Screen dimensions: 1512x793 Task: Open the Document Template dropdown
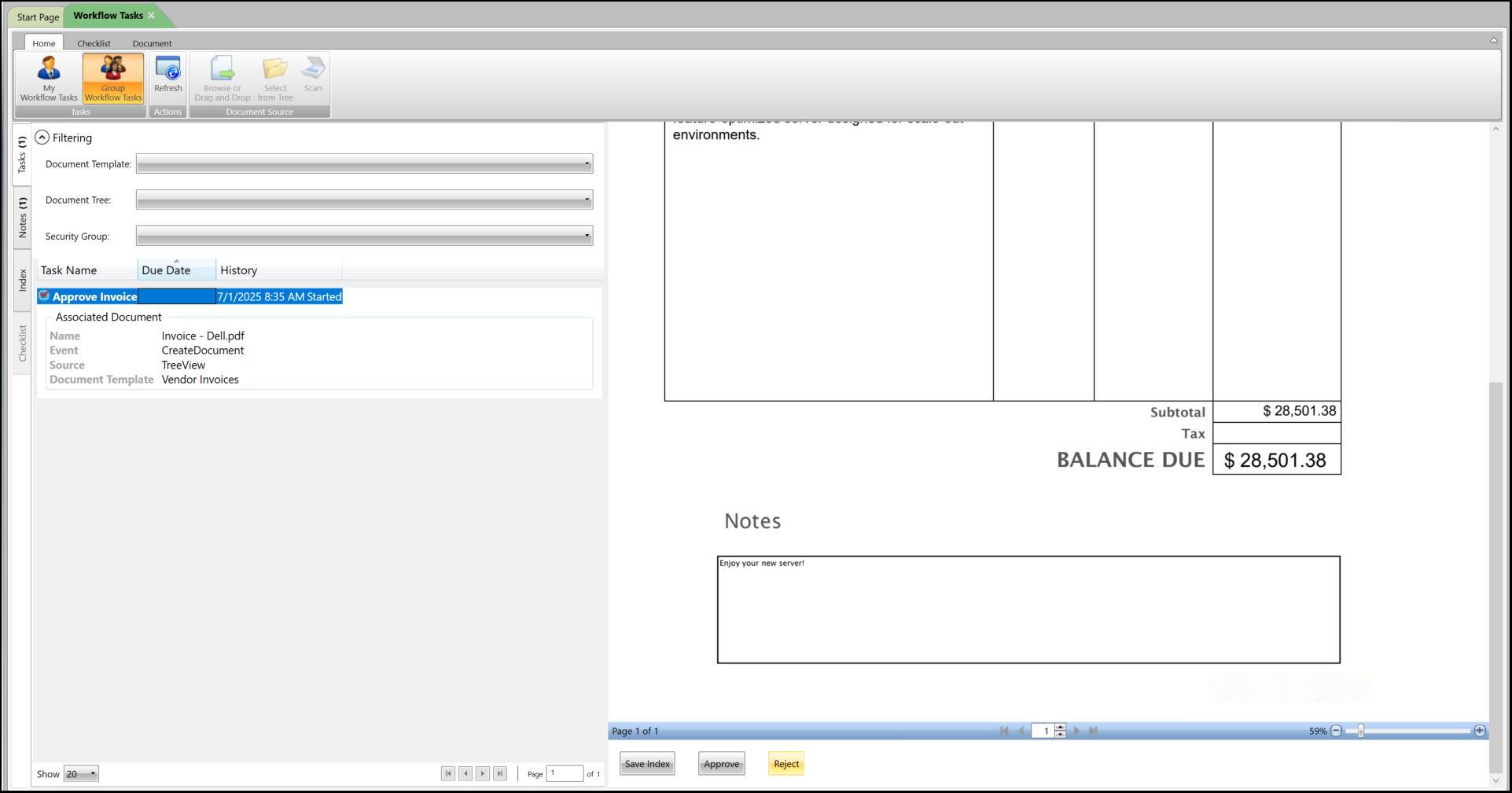pos(587,163)
